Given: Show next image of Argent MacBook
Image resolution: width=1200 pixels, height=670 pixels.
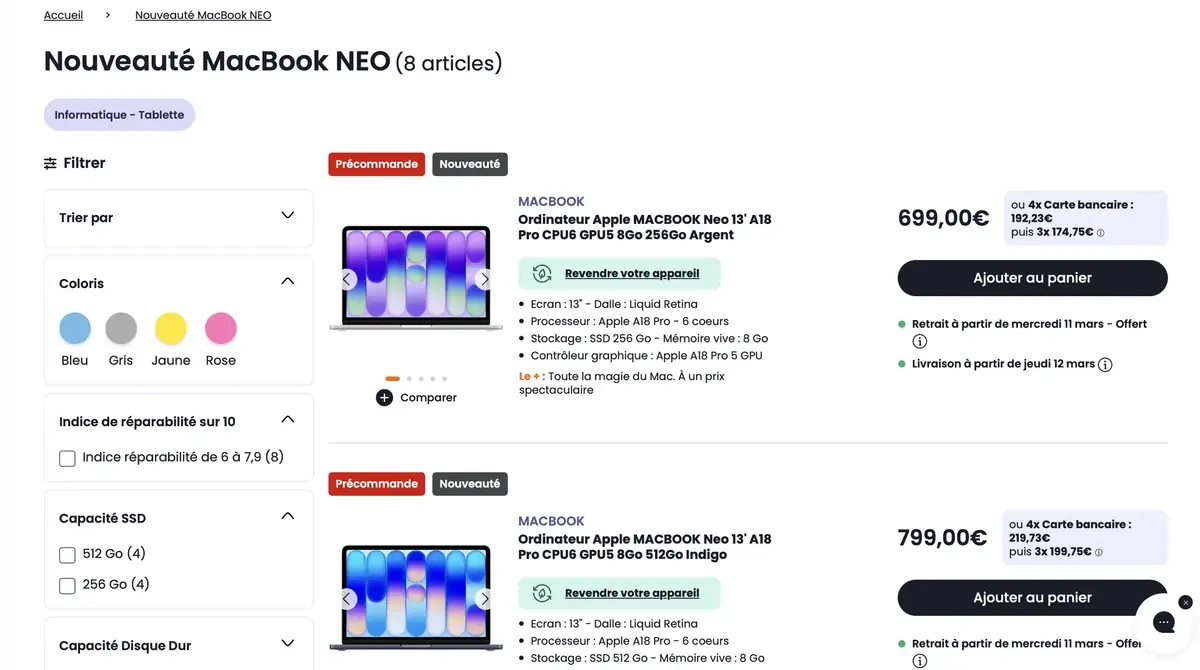Looking at the screenshot, I should 484,279.
